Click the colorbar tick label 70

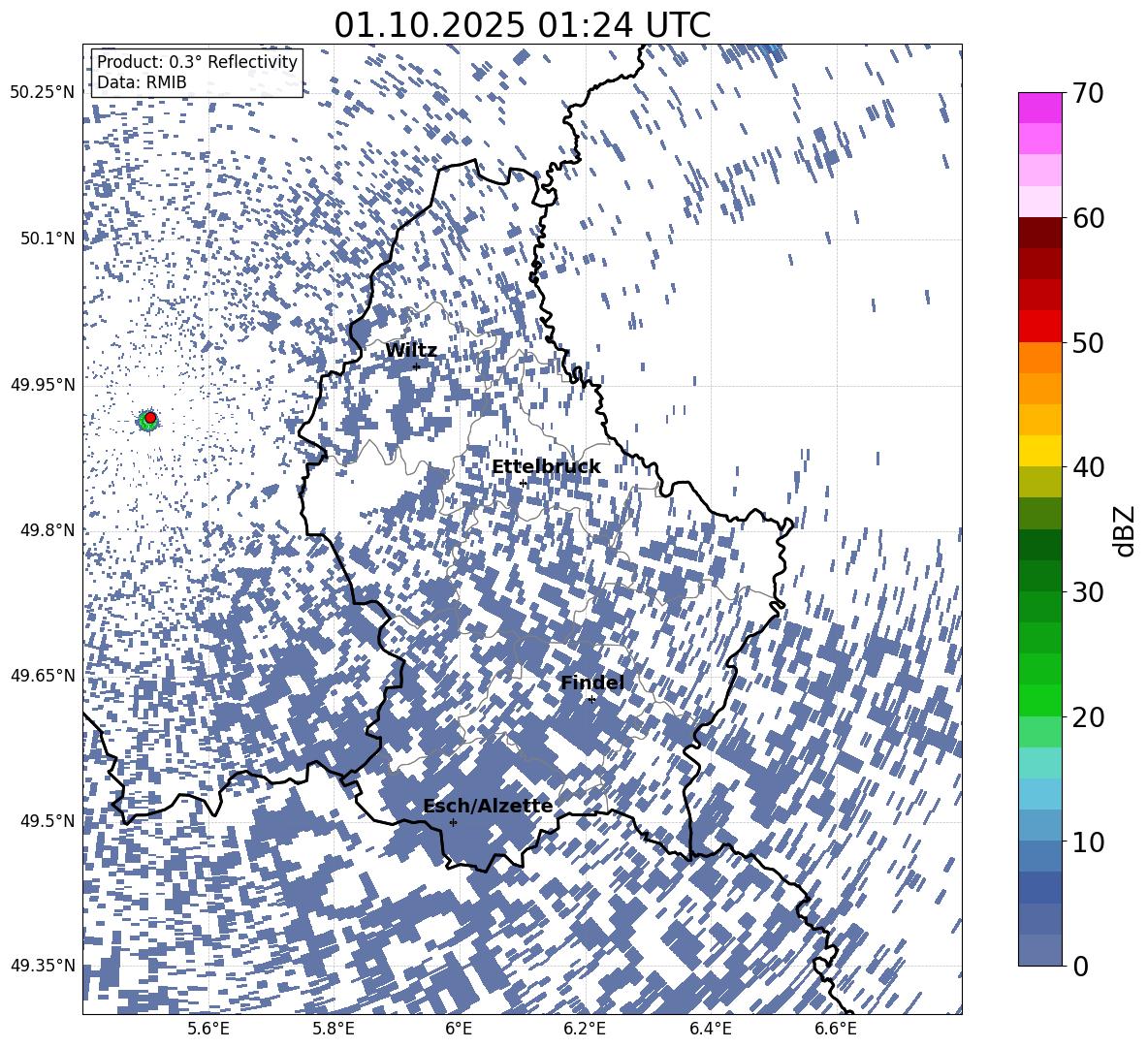[x=1088, y=93]
